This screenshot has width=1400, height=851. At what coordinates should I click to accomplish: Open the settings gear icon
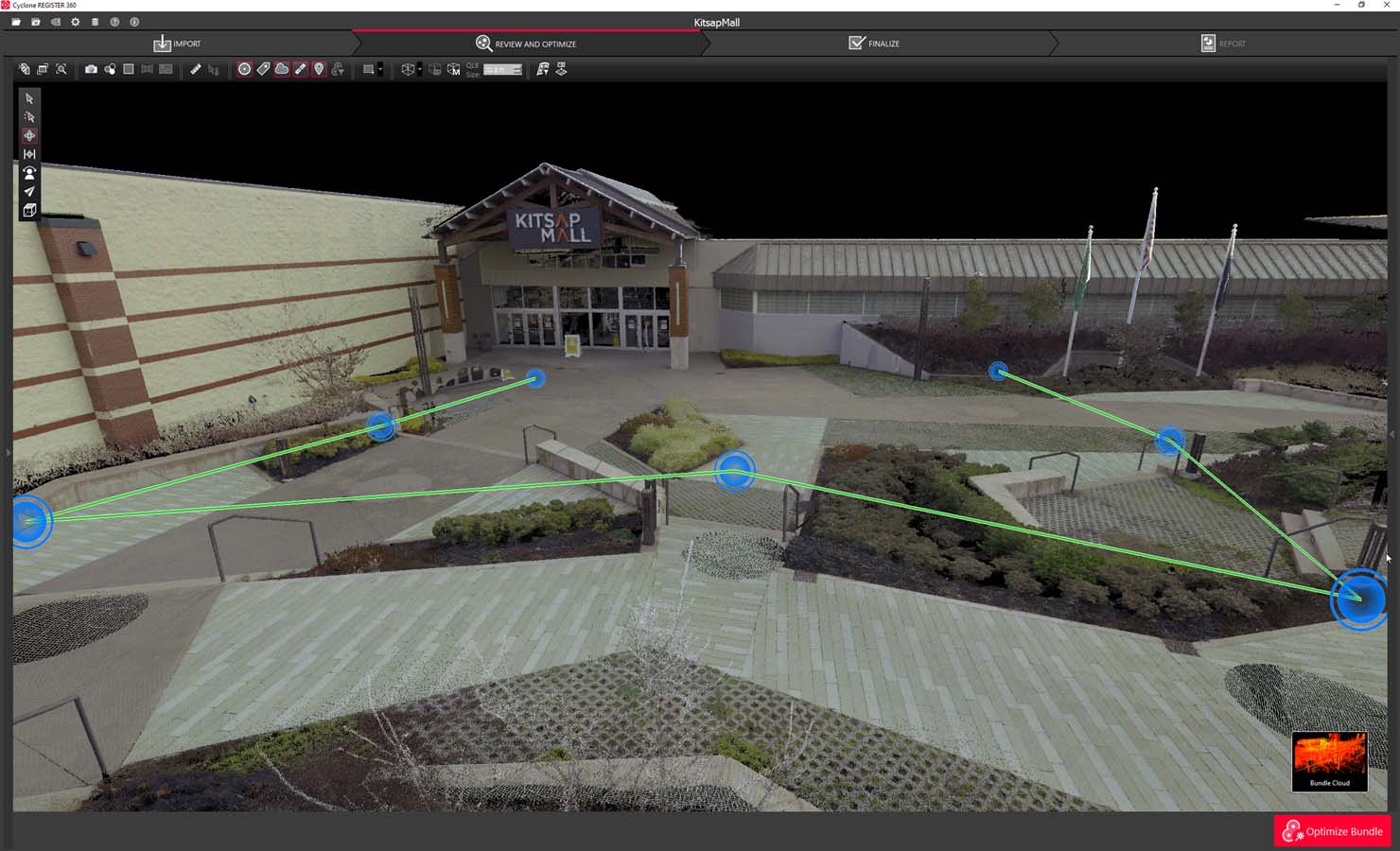tap(76, 22)
